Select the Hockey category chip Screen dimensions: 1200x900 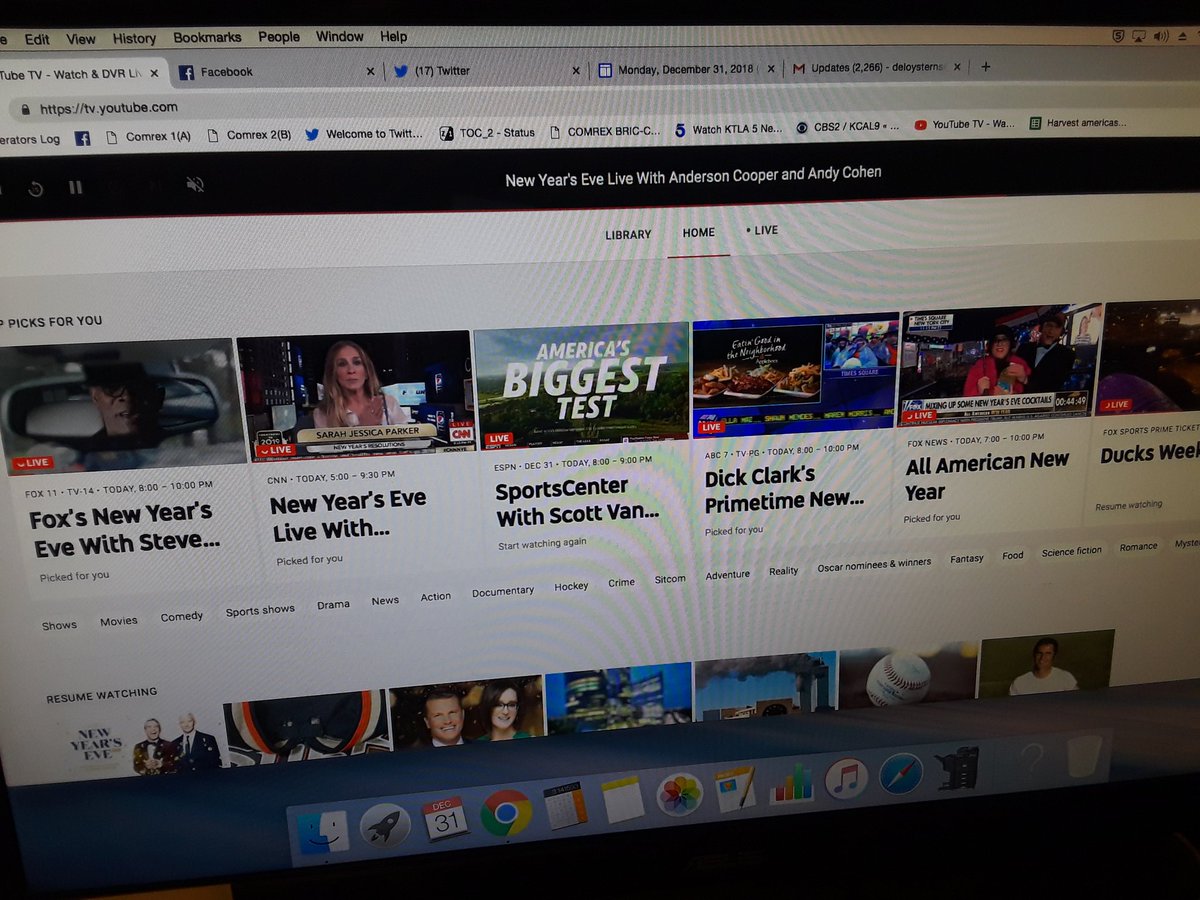point(571,586)
